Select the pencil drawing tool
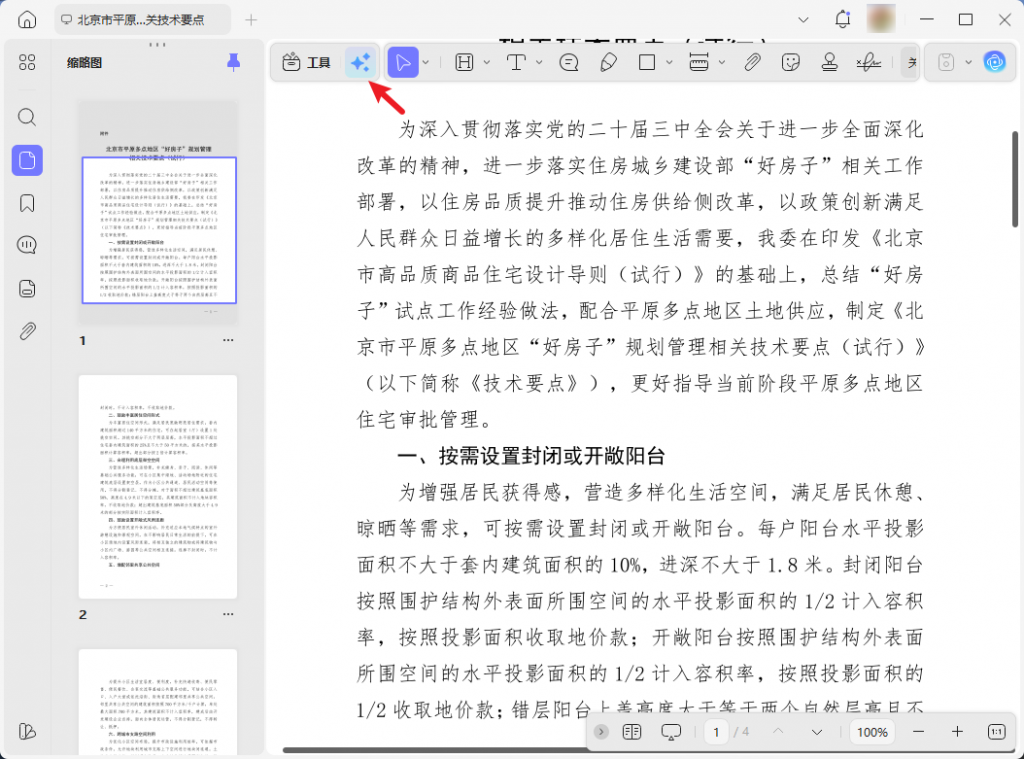Image resolution: width=1024 pixels, height=759 pixels. pyautogui.click(x=608, y=63)
